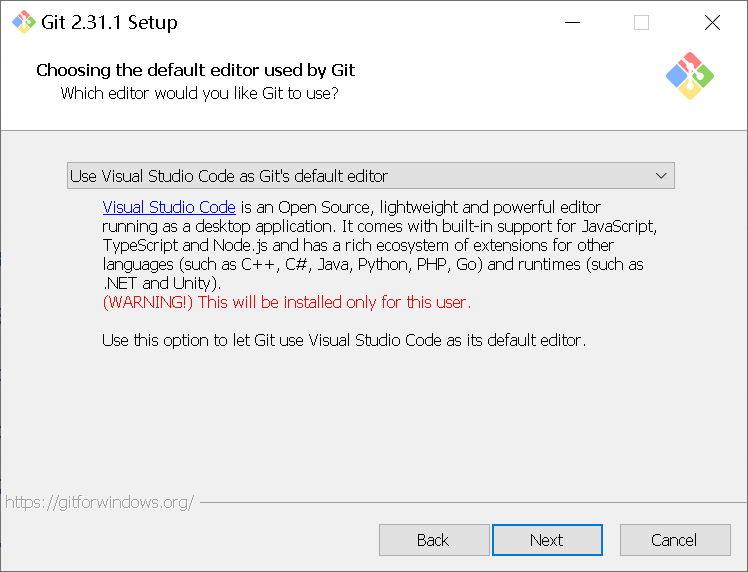Image resolution: width=748 pixels, height=572 pixels.
Task: Click the 'Use this option to let Git' text
Action: [344, 340]
